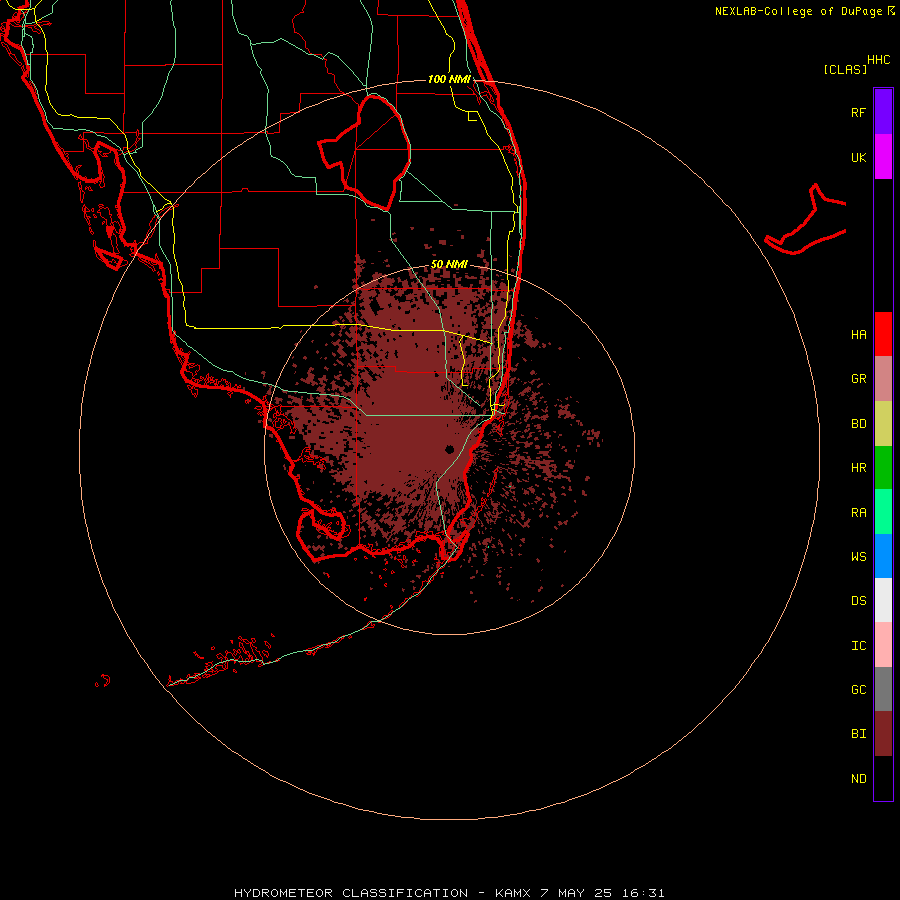Click the HA red color swatch
Screen dimensions: 900x900
(883, 334)
